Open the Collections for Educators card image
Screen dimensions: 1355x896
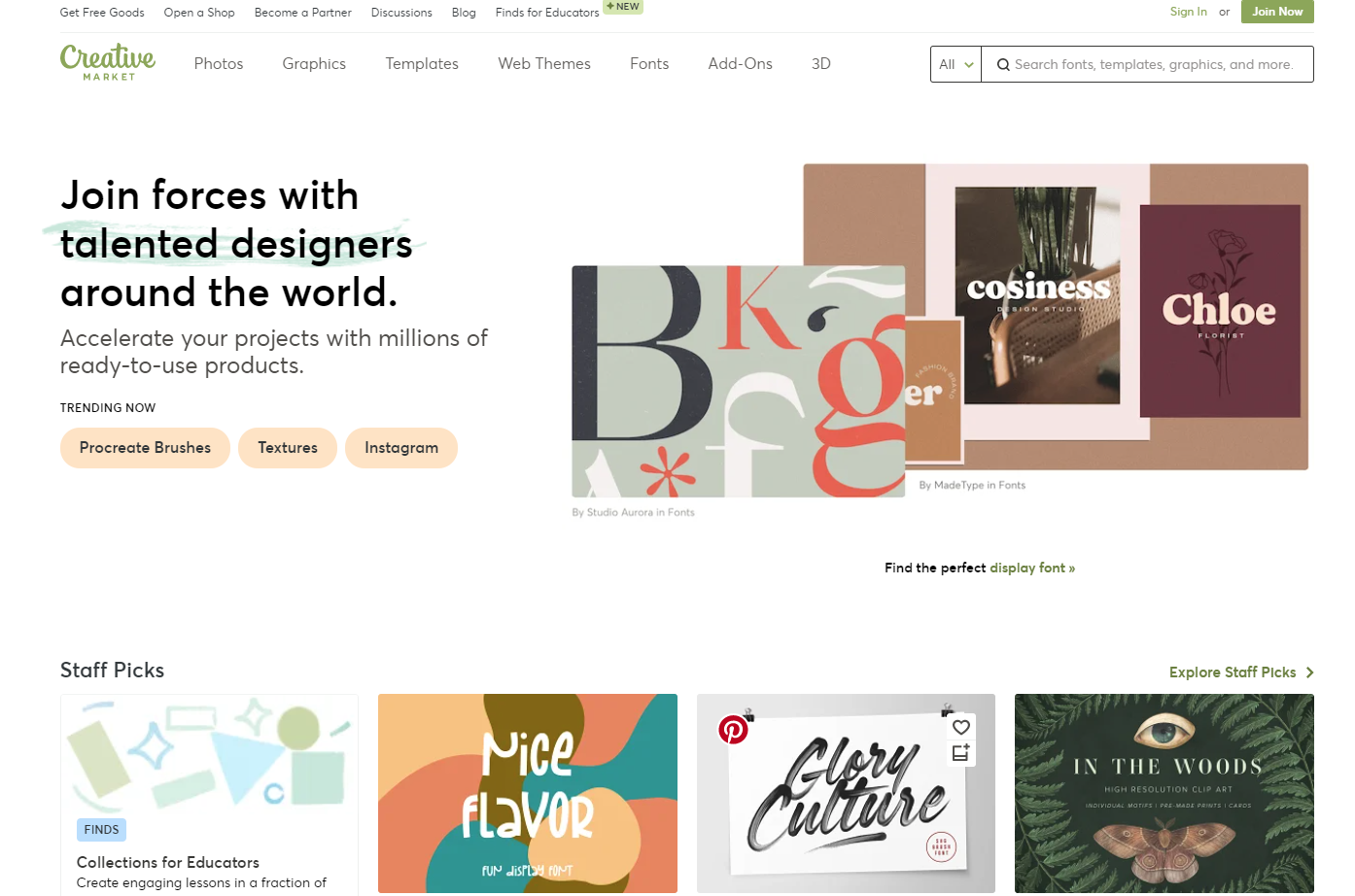[x=209, y=753]
